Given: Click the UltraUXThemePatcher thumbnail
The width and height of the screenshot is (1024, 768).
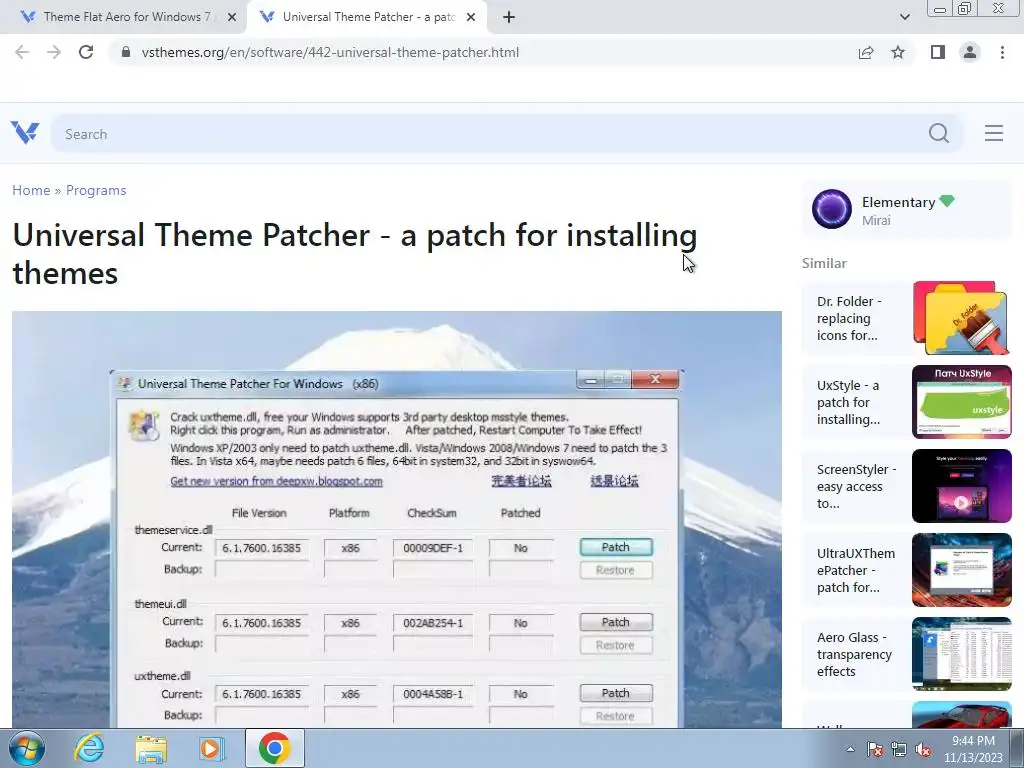Looking at the screenshot, I should tap(961, 570).
